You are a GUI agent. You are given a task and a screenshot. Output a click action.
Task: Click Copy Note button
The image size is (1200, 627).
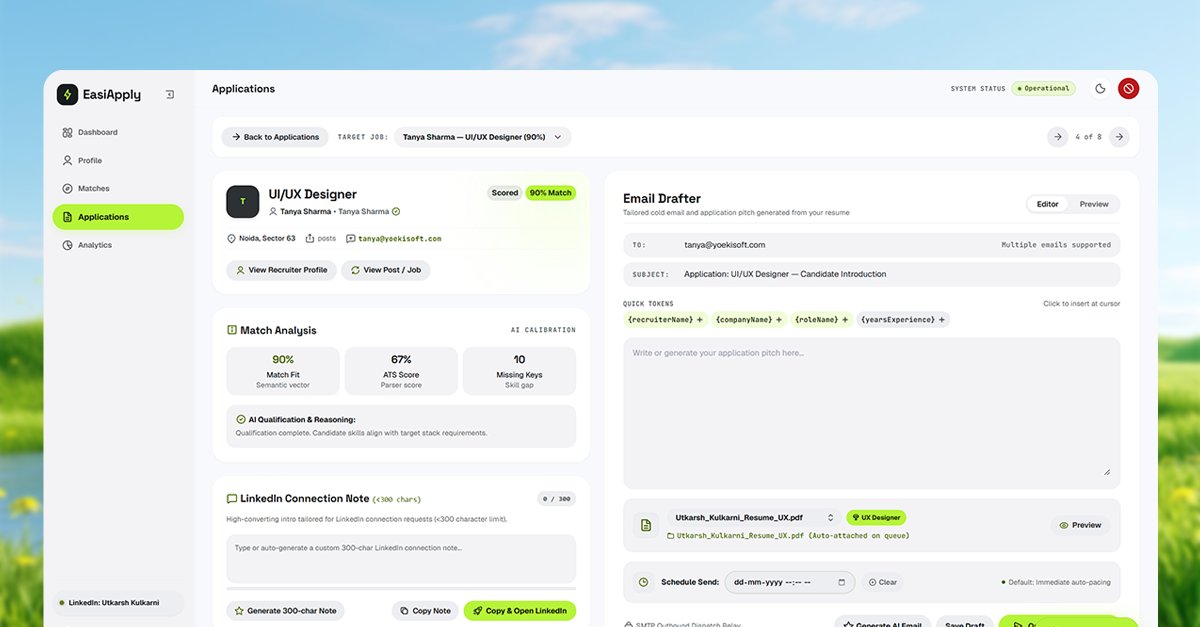tap(425, 610)
